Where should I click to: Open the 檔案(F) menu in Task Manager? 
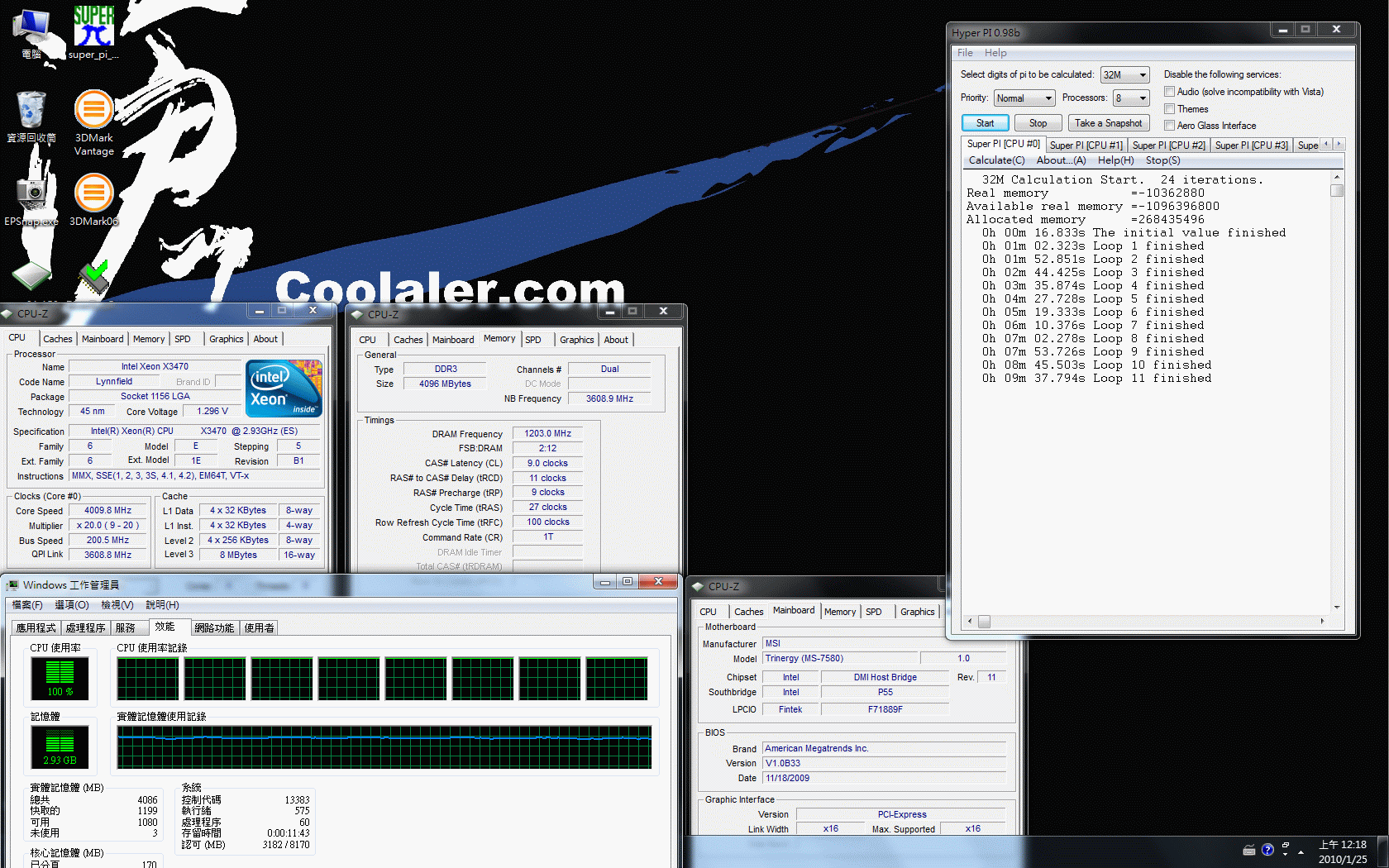(27, 605)
